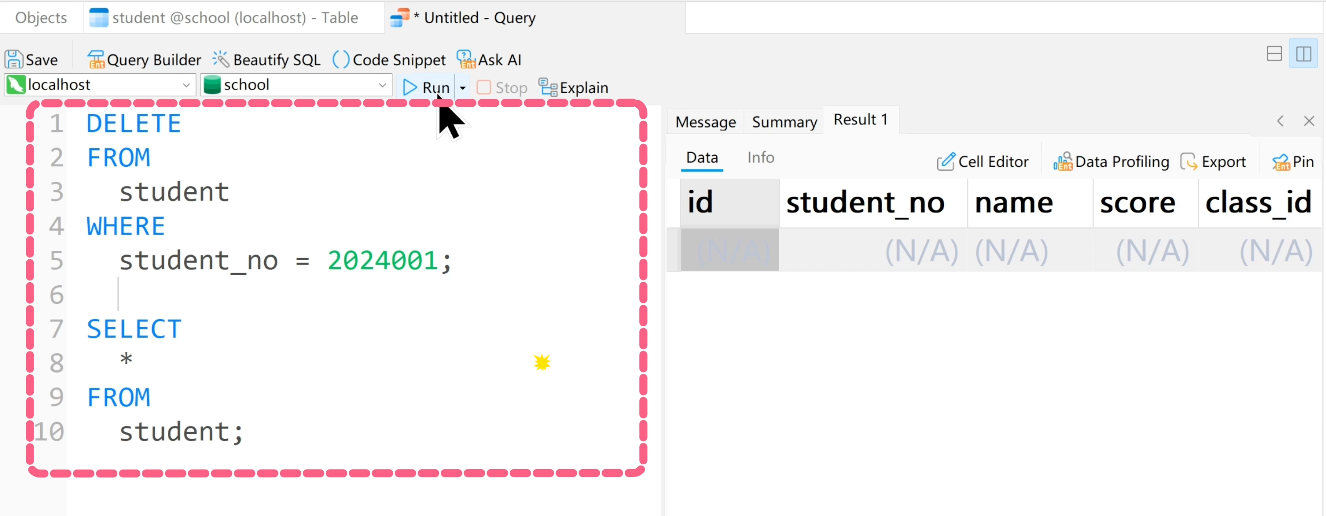This screenshot has height=516, width=1326.
Task: Open Data Profiling for results
Action: click(1063, 162)
